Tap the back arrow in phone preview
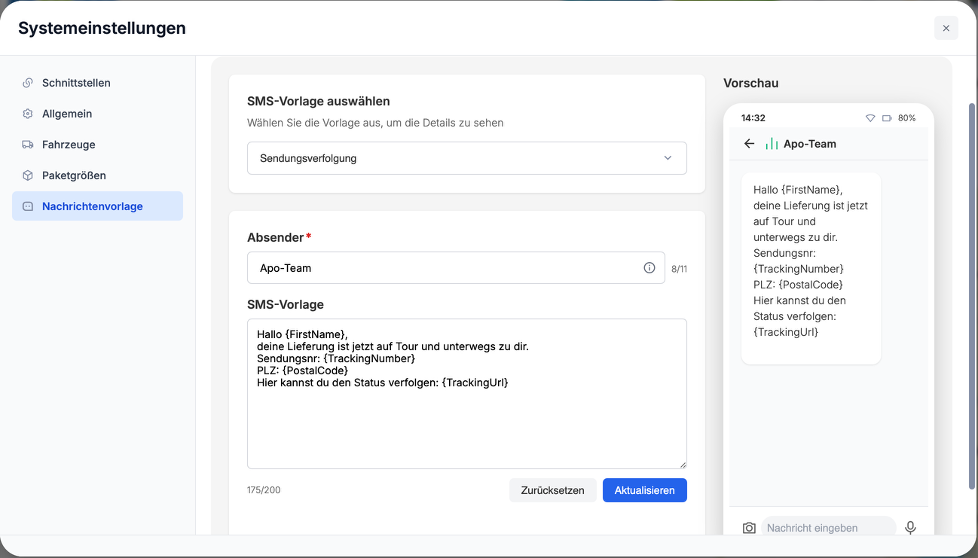The width and height of the screenshot is (978, 558). pos(749,144)
